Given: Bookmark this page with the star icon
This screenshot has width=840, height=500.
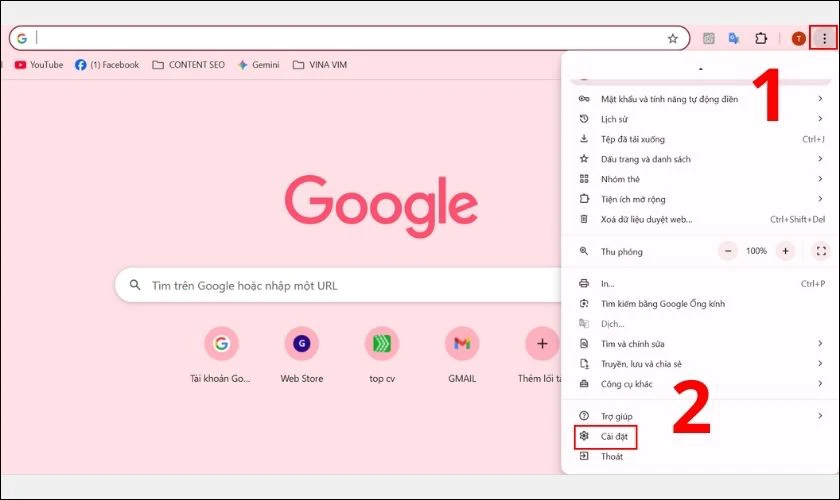Looking at the screenshot, I should (672, 38).
